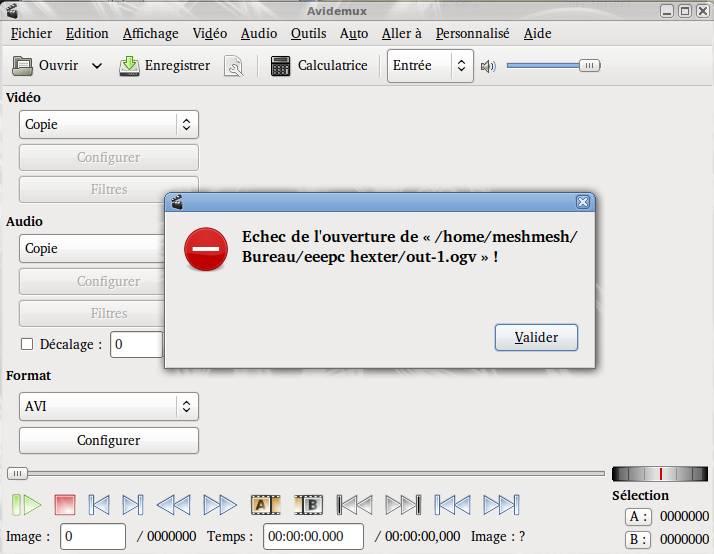The width and height of the screenshot is (714, 554).
Task: Go to next frame icon
Action: pyautogui.click(x=133, y=505)
